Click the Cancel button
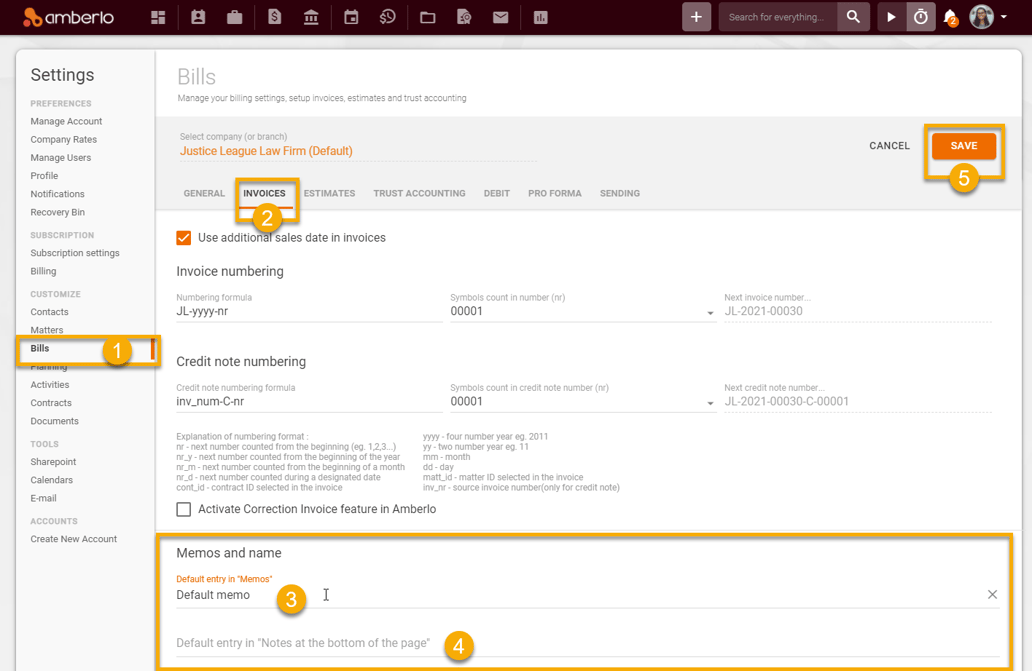 coord(889,145)
